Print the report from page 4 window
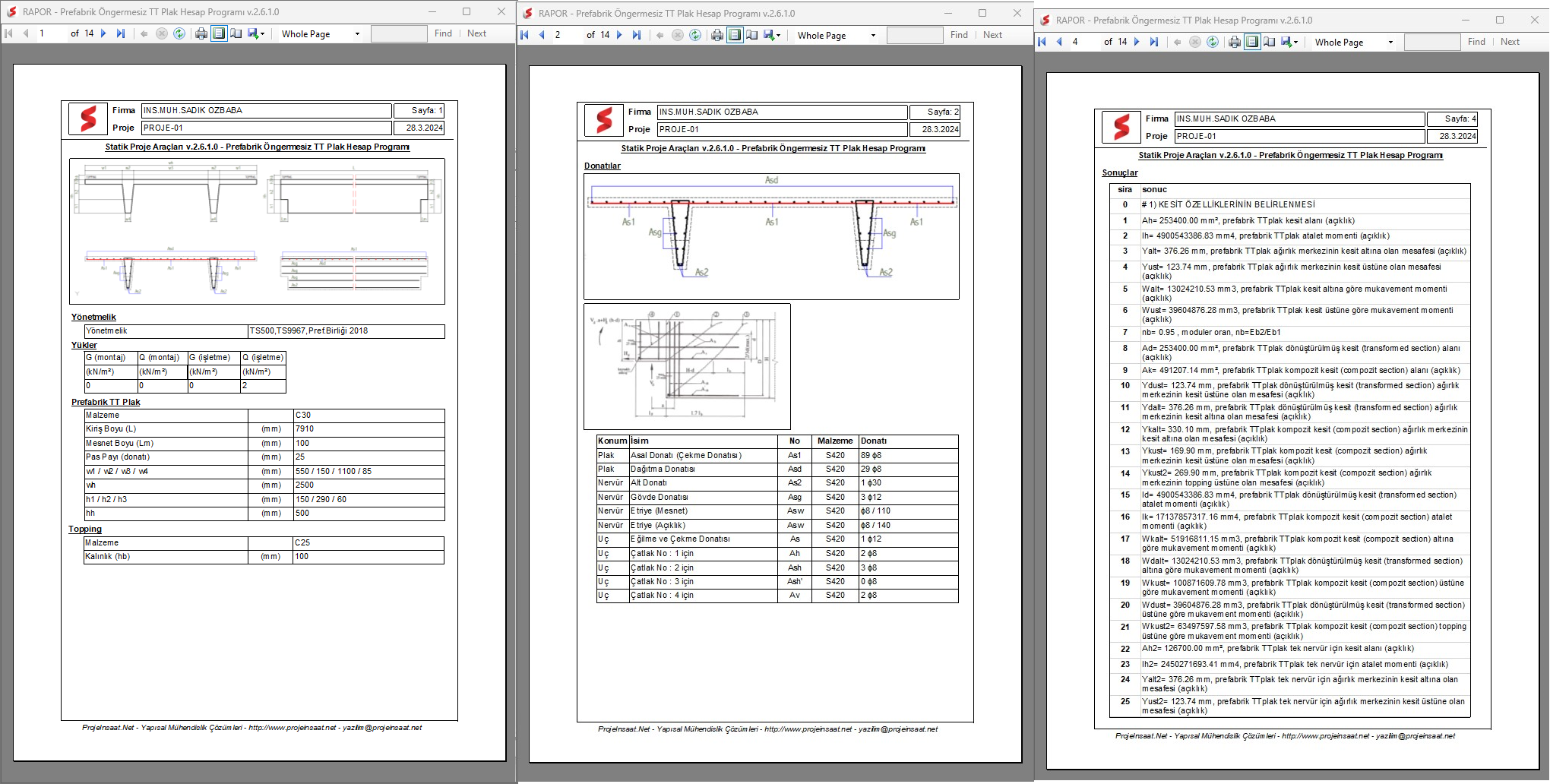Screen dimensions: 1550x784 1235,42
